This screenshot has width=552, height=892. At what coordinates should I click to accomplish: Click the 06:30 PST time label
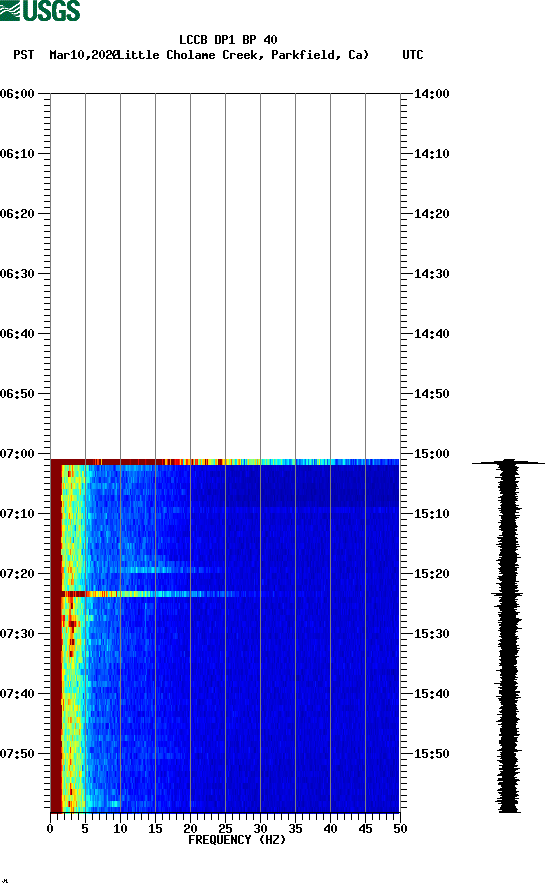(x=18, y=274)
